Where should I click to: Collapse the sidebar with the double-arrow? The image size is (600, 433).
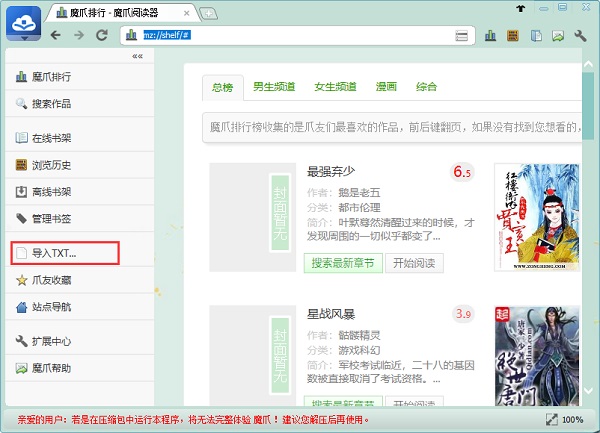[137, 57]
